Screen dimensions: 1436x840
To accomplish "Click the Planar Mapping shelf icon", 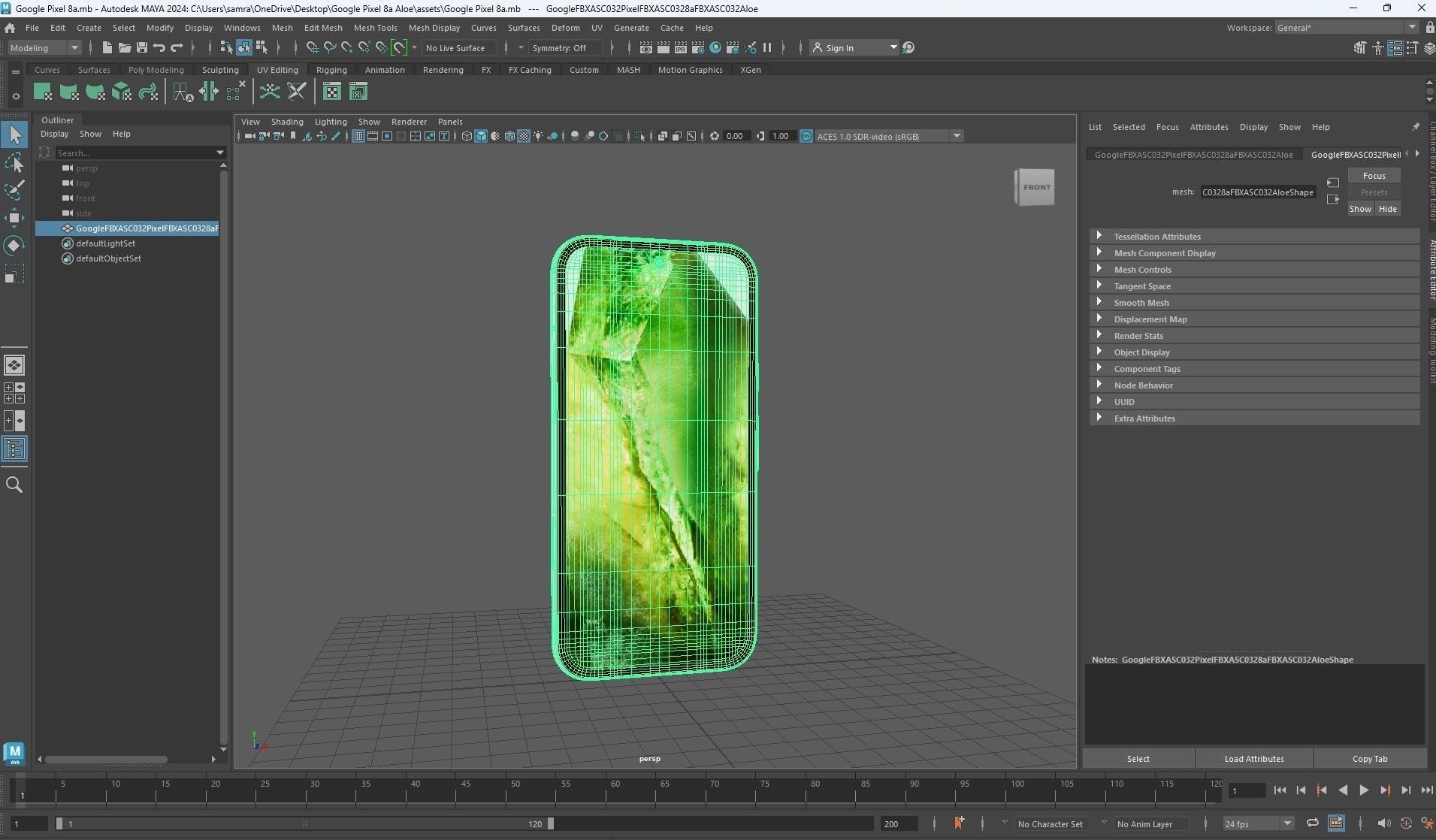I will 43,92.
